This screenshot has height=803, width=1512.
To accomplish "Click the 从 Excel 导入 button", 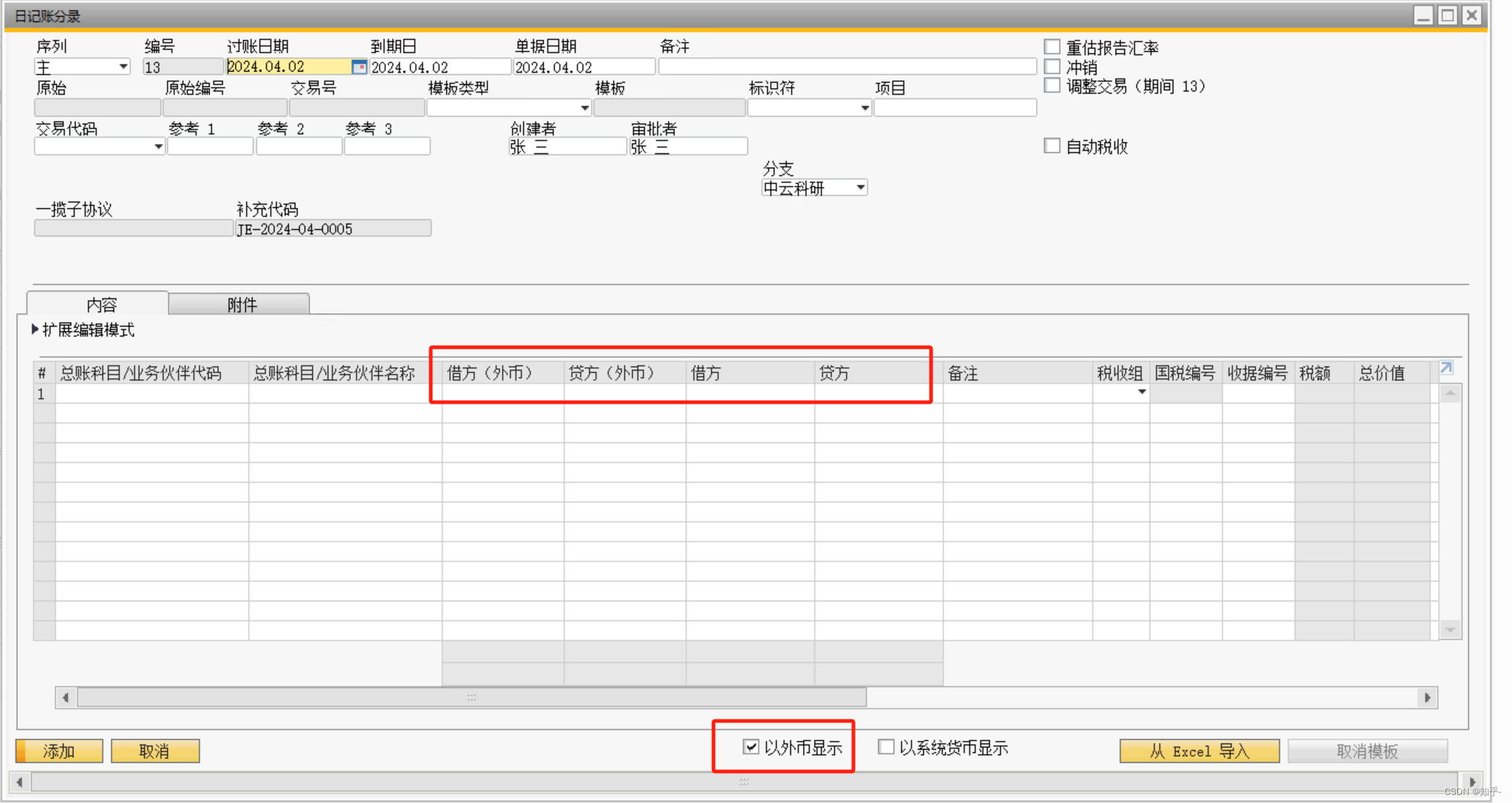I will [x=1198, y=751].
